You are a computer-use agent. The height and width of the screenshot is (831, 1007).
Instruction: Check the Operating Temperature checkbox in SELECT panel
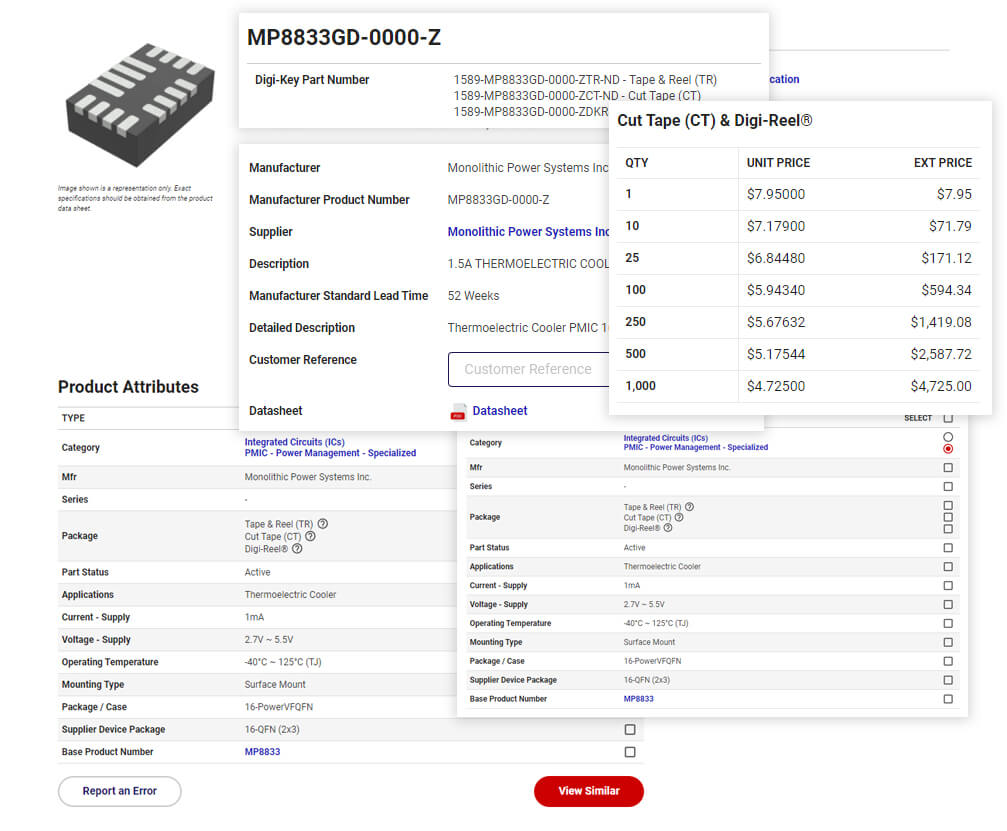click(x=948, y=624)
